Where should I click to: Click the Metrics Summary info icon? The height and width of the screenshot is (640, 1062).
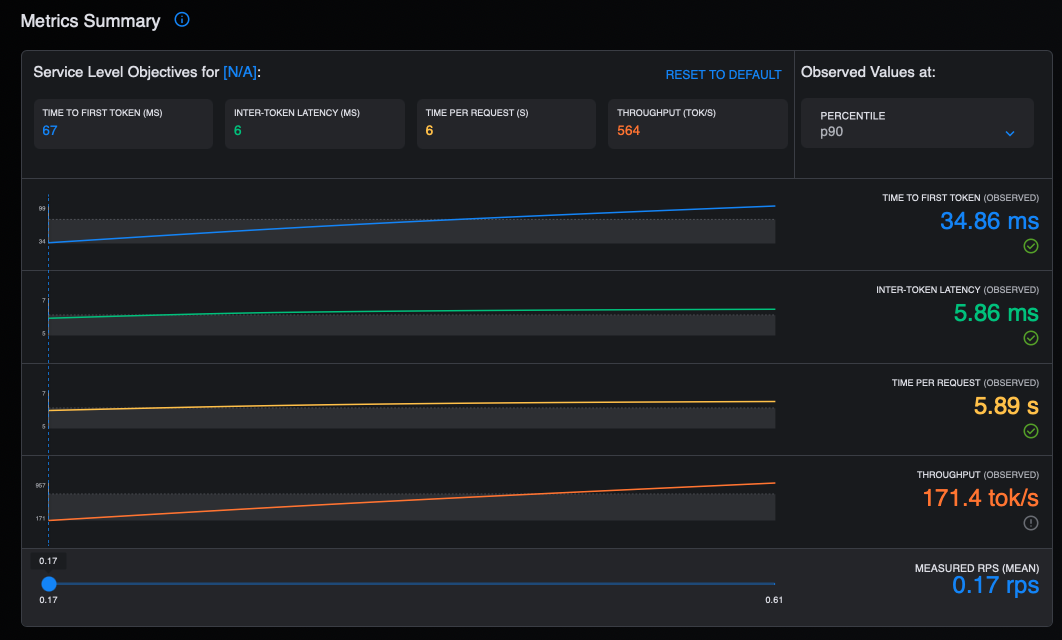pyautogui.click(x=182, y=20)
